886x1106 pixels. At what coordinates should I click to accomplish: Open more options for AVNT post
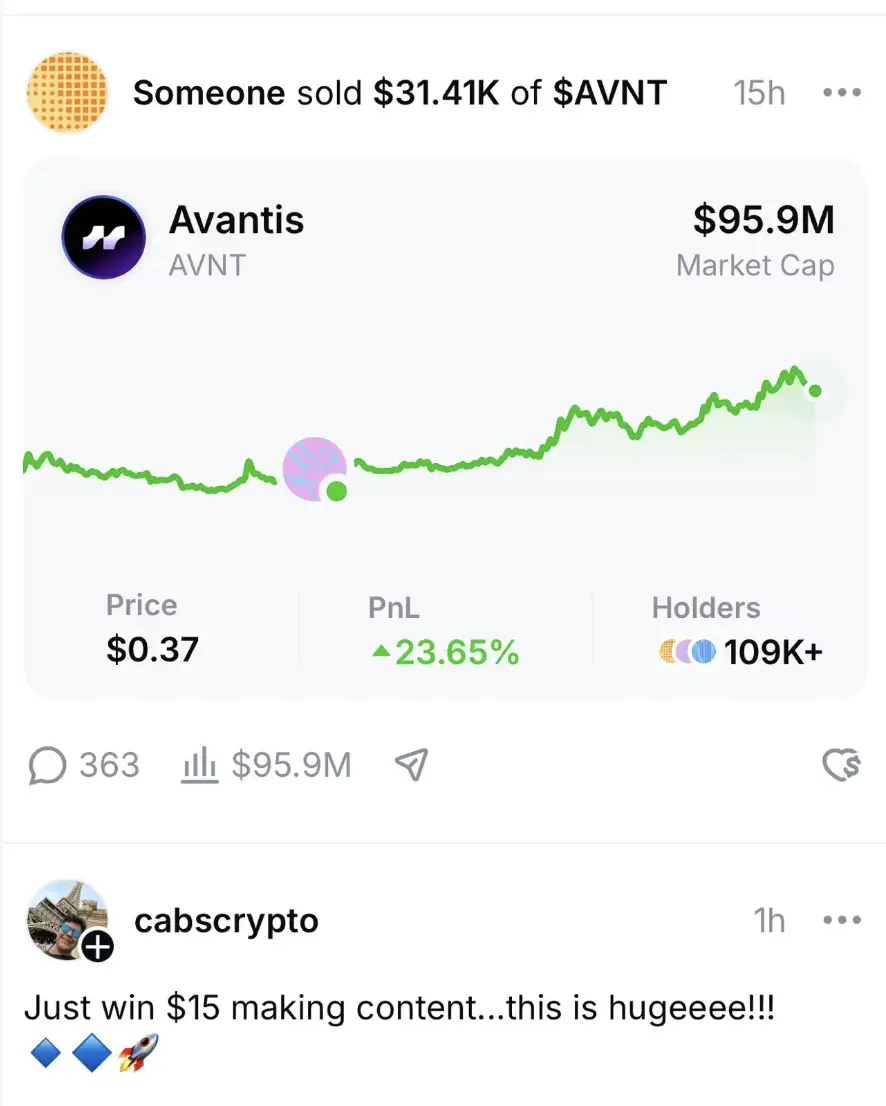tap(841, 93)
